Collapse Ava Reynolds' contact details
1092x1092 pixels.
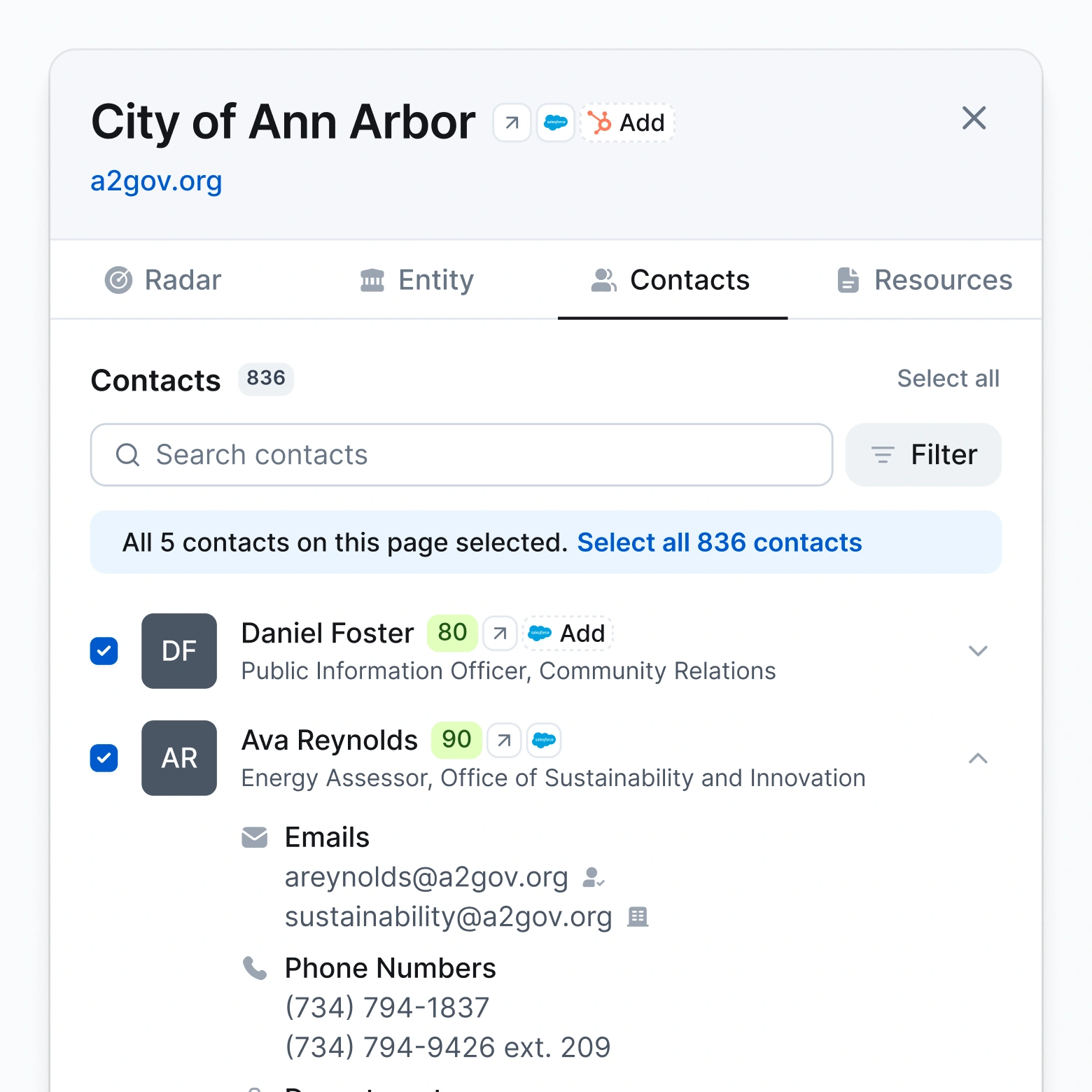[x=978, y=758]
